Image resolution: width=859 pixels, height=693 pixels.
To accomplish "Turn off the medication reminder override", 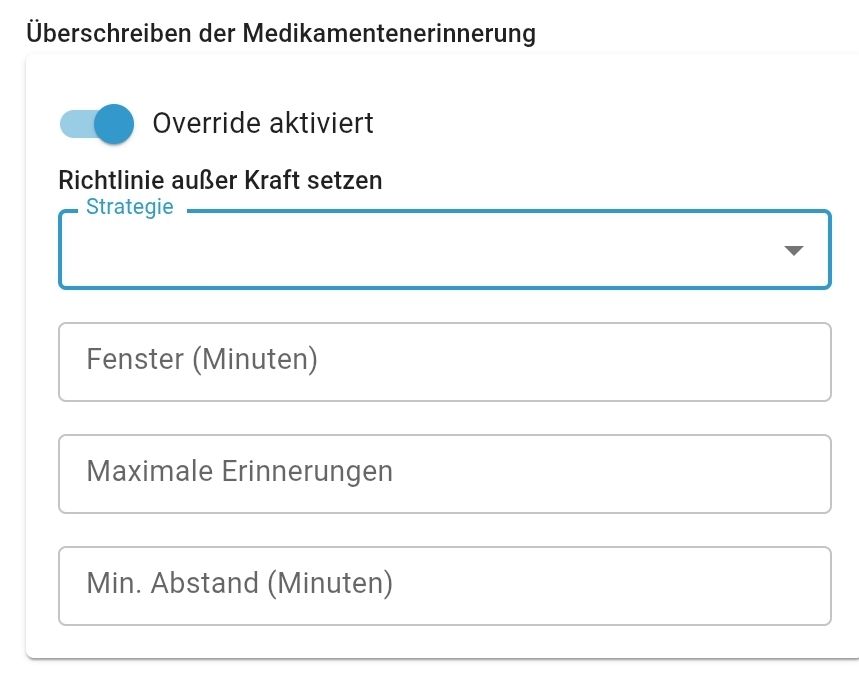I will click(x=96, y=124).
